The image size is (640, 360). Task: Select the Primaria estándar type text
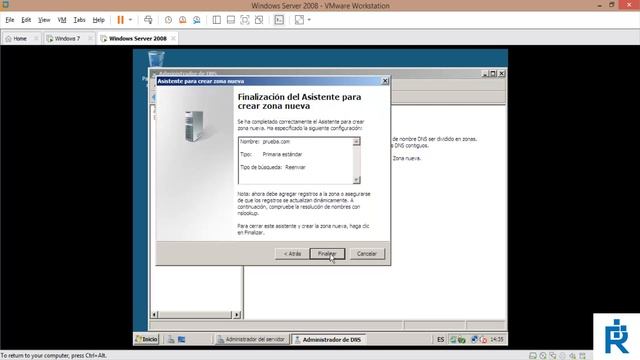(x=282, y=154)
